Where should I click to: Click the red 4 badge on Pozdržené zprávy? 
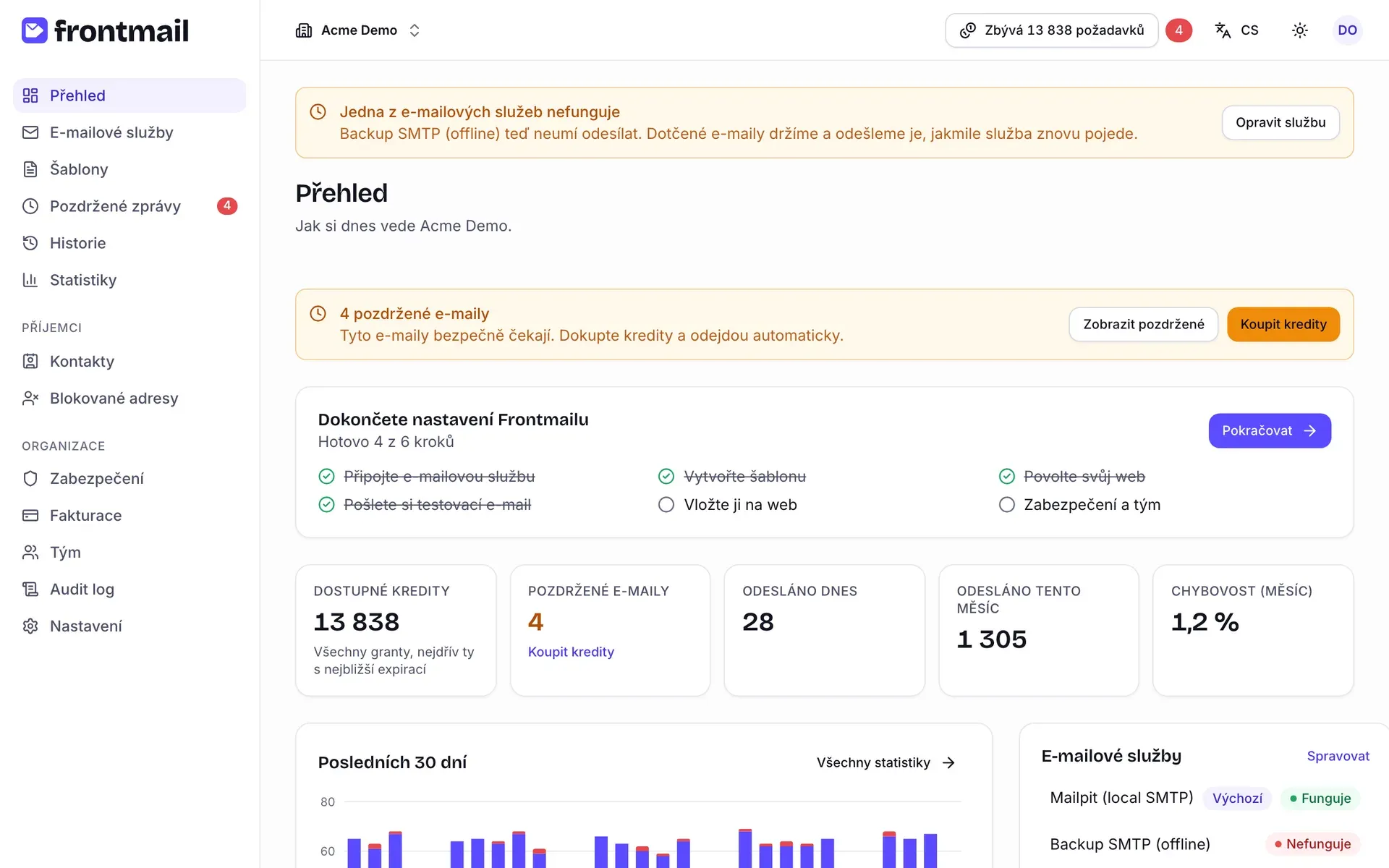(x=227, y=206)
